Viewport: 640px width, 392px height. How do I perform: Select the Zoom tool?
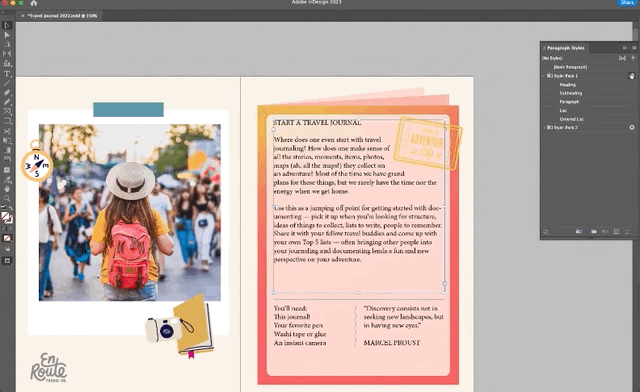(x=7, y=198)
